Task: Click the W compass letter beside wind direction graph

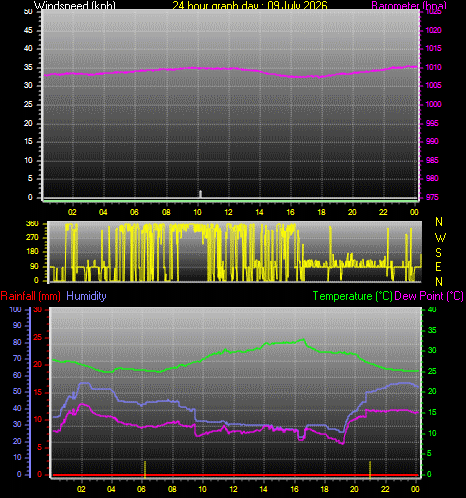Action: pyautogui.click(x=440, y=238)
